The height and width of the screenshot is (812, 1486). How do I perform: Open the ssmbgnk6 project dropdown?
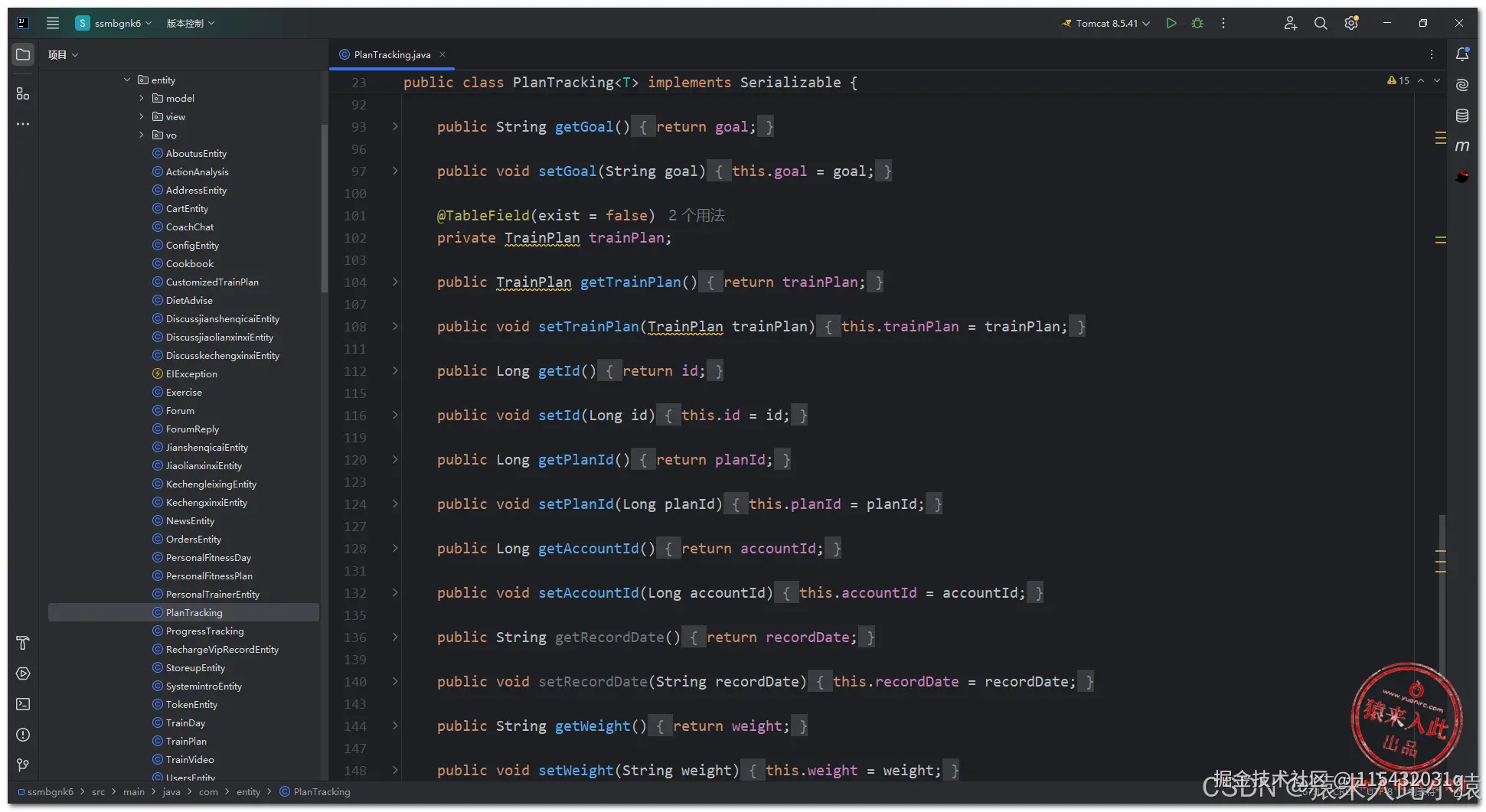[x=114, y=23]
